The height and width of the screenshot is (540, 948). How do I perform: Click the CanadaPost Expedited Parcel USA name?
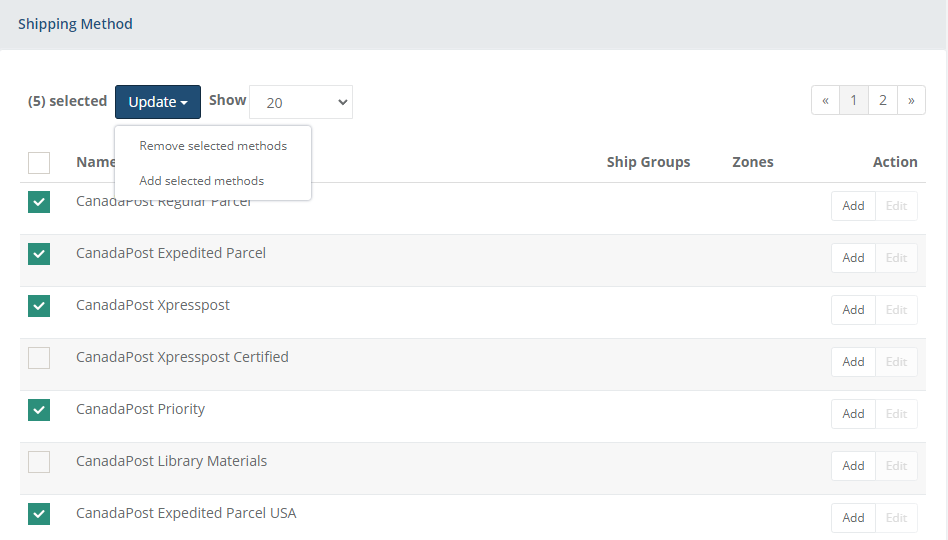coord(186,513)
